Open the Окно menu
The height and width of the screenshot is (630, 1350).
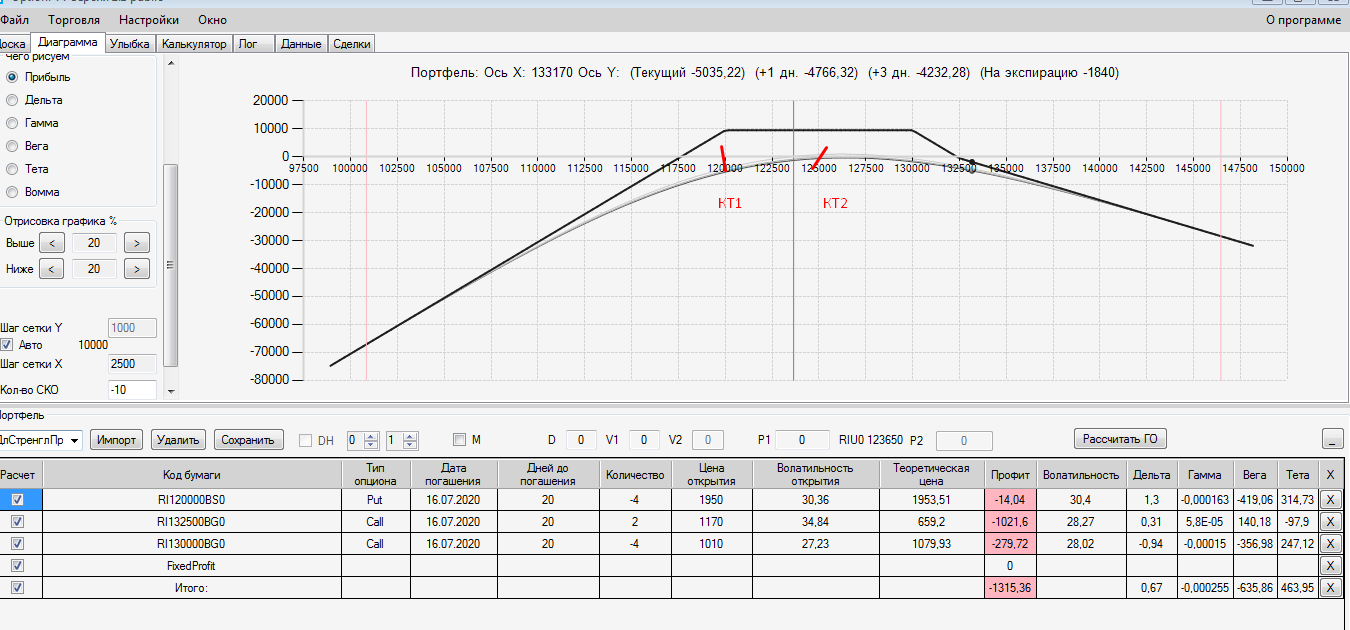point(212,19)
